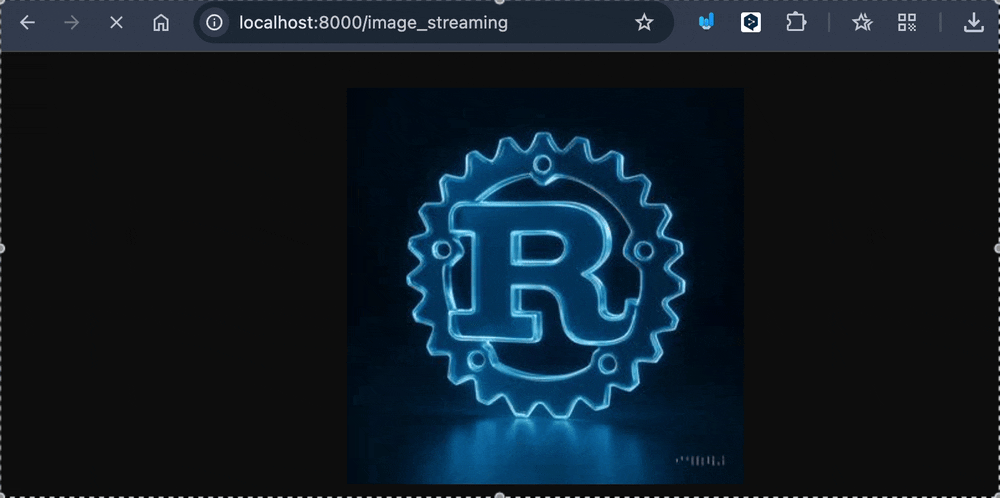Viewport: 1000px width, 498px height.
Task: Open the white square extension icon
Action: [x=751, y=23]
